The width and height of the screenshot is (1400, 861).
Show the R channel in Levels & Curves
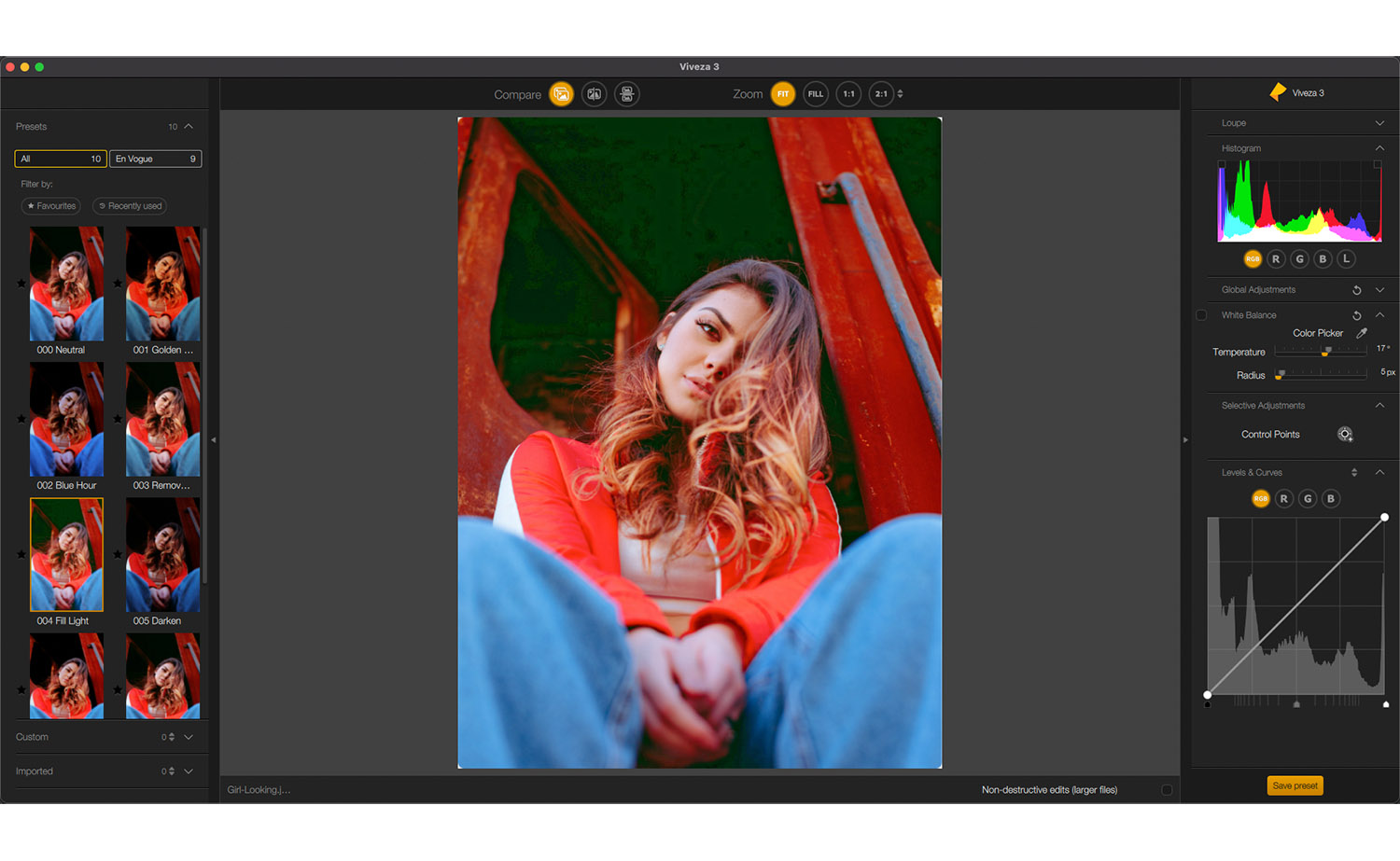click(x=1283, y=499)
